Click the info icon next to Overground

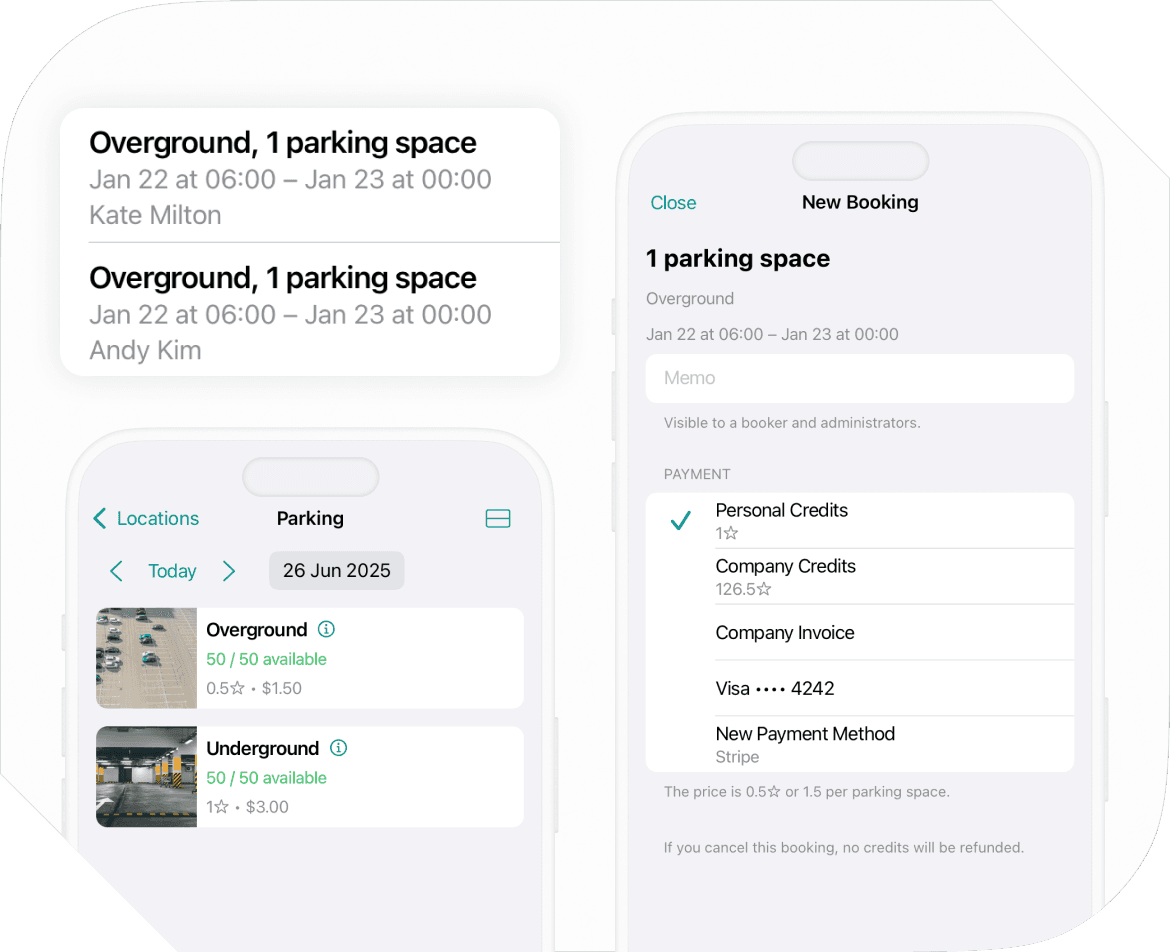326,629
